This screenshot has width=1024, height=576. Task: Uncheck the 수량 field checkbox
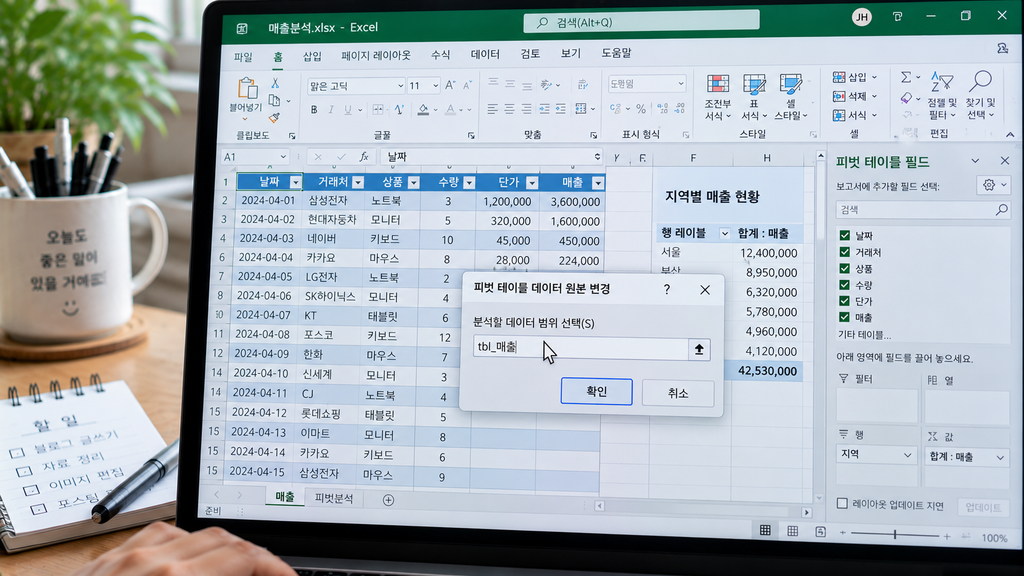(x=844, y=285)
